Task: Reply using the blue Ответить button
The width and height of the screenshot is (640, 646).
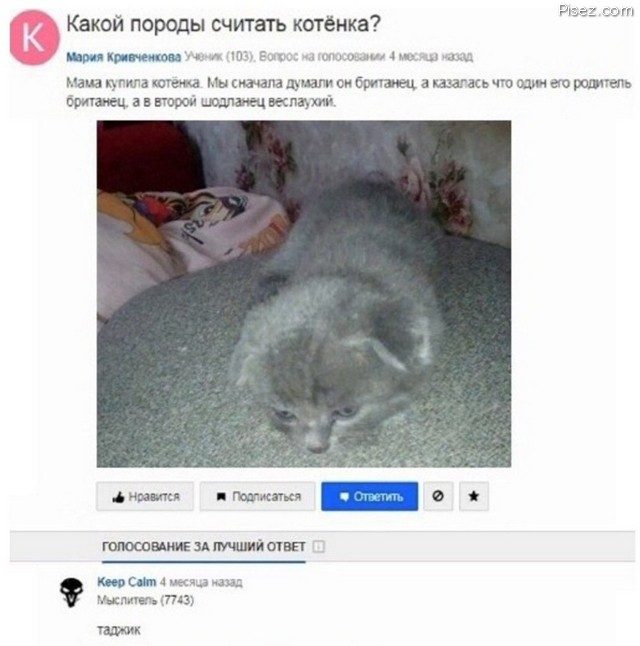Action: click(370, 496)
